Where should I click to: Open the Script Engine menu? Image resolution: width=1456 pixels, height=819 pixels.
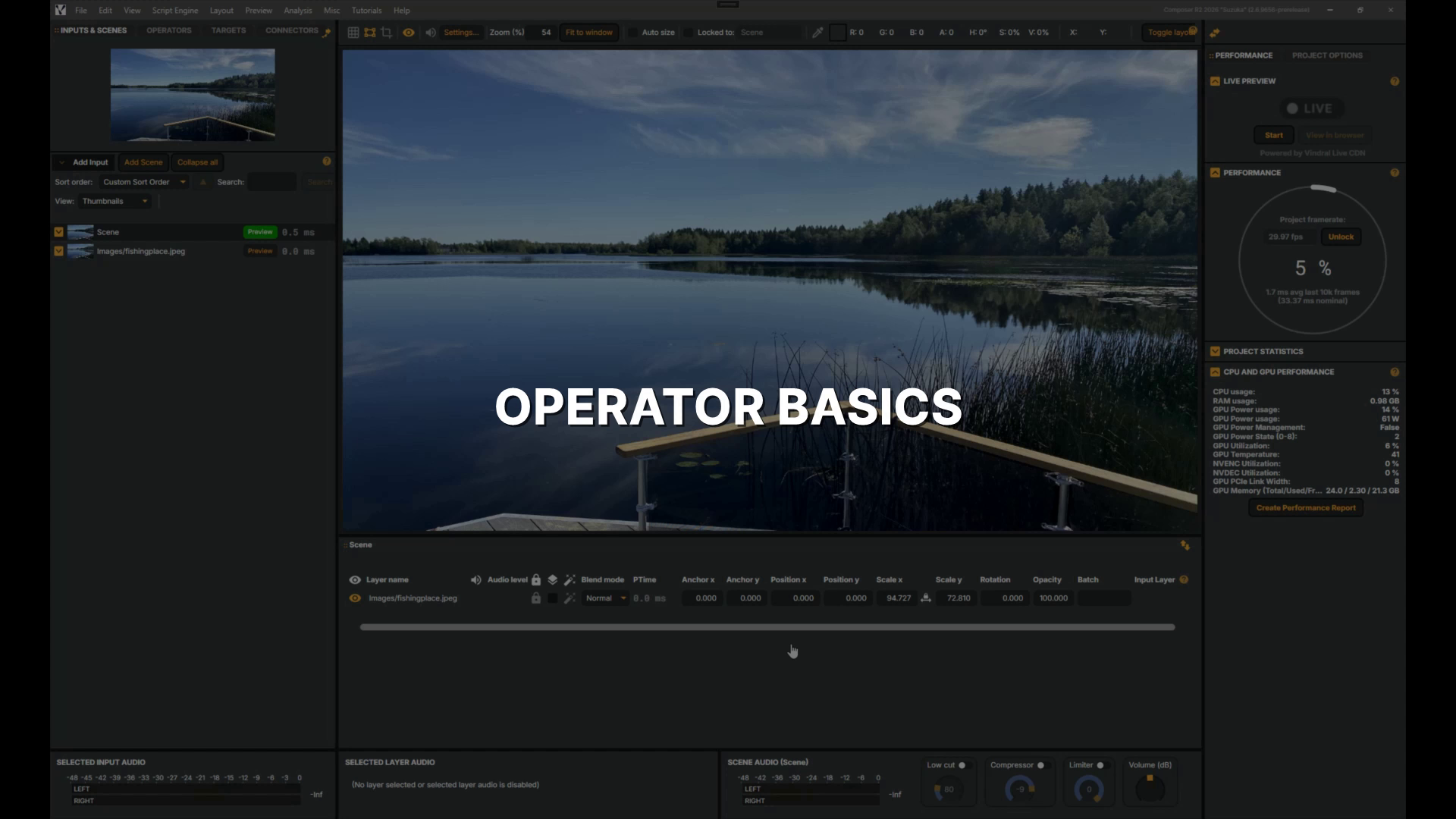[175, 11]
